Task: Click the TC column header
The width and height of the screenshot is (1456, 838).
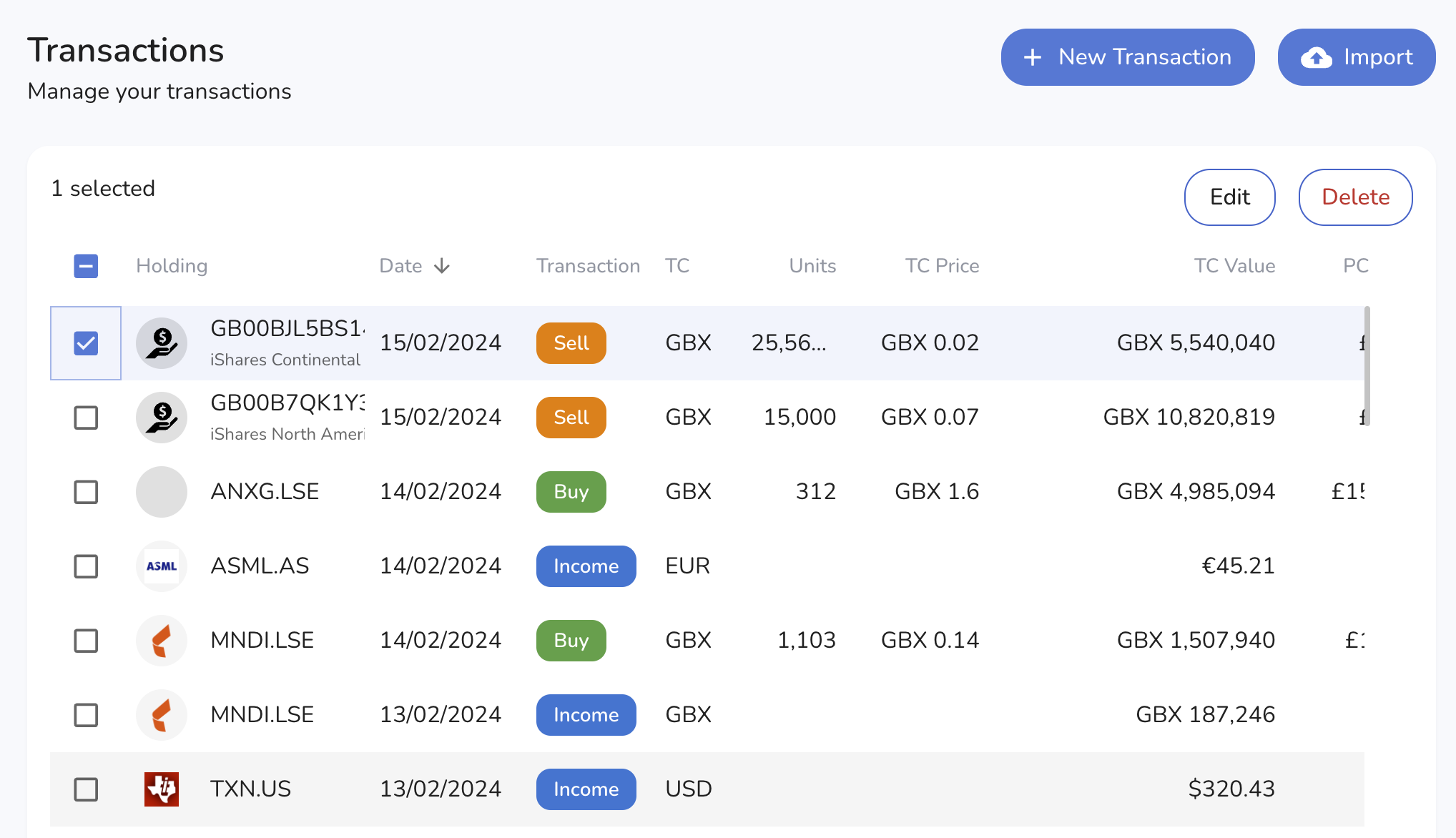Action: pos(677,266)
